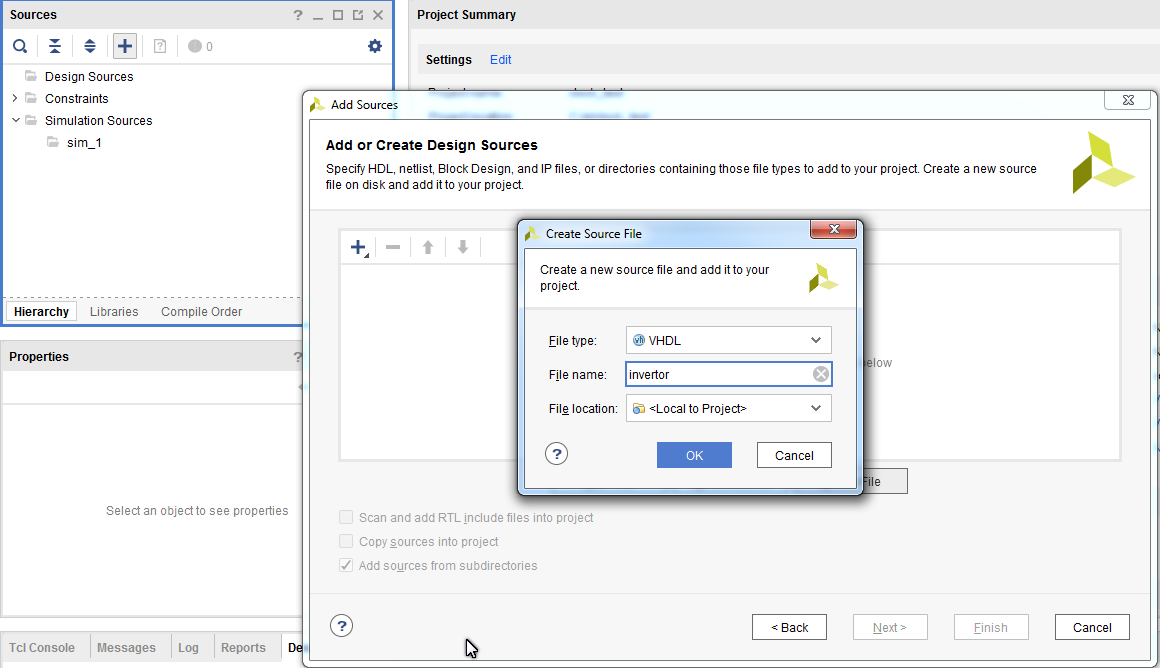Open the Tcl Console tab
1160x668 pixels.
pos(42,647)
